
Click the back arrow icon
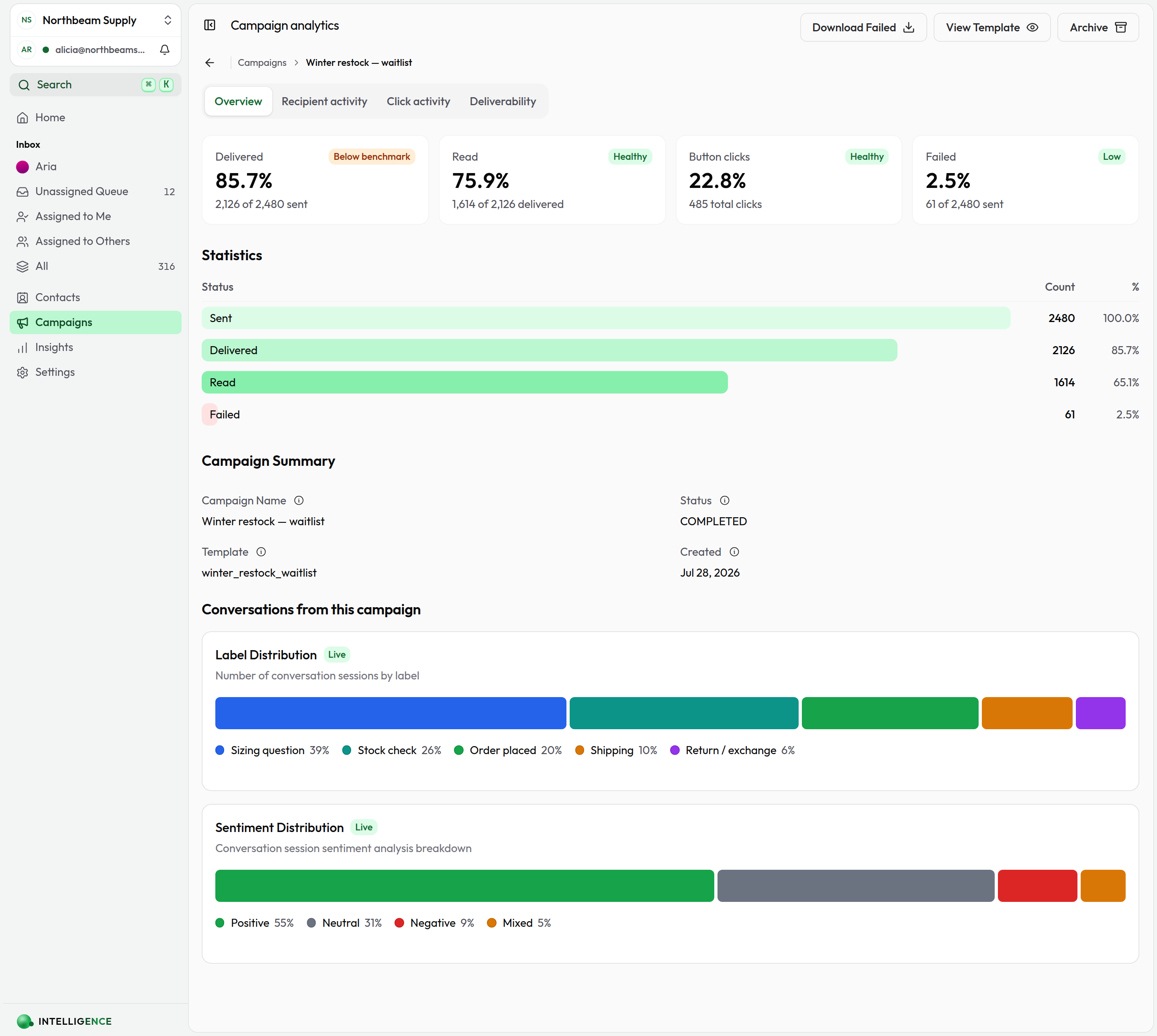point(210,63)
